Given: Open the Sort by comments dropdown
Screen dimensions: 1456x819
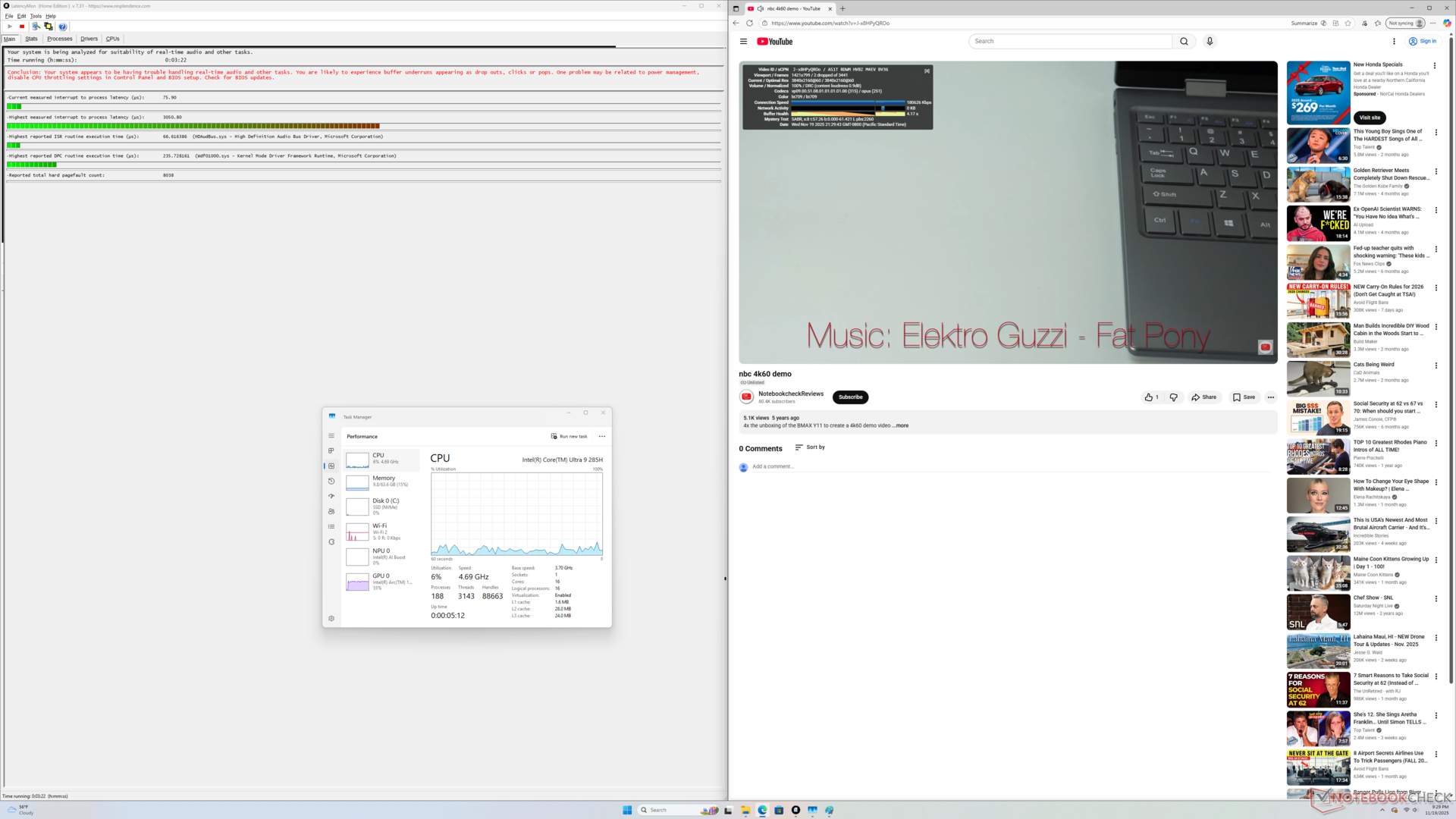Looking at the screenshot, I should coord(810,447).
